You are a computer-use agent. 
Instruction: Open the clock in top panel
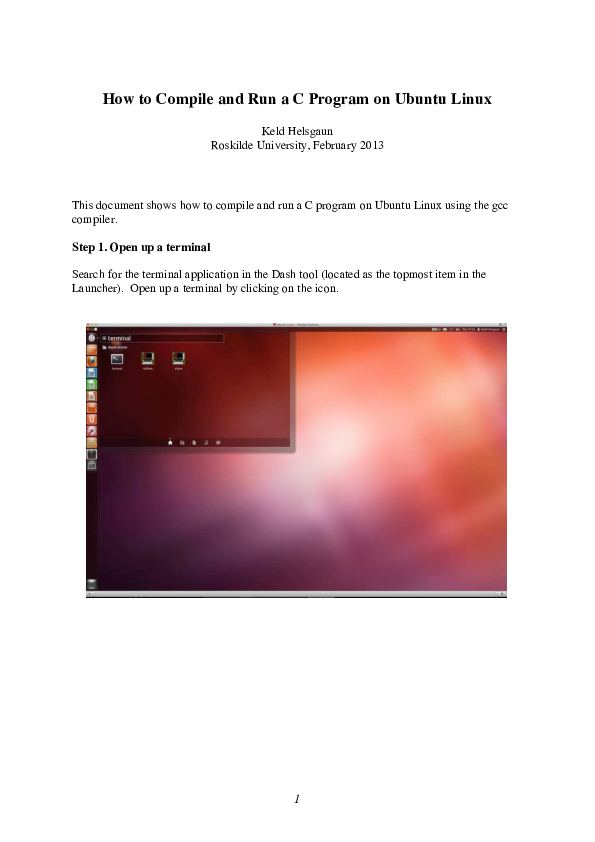point(469,330)
